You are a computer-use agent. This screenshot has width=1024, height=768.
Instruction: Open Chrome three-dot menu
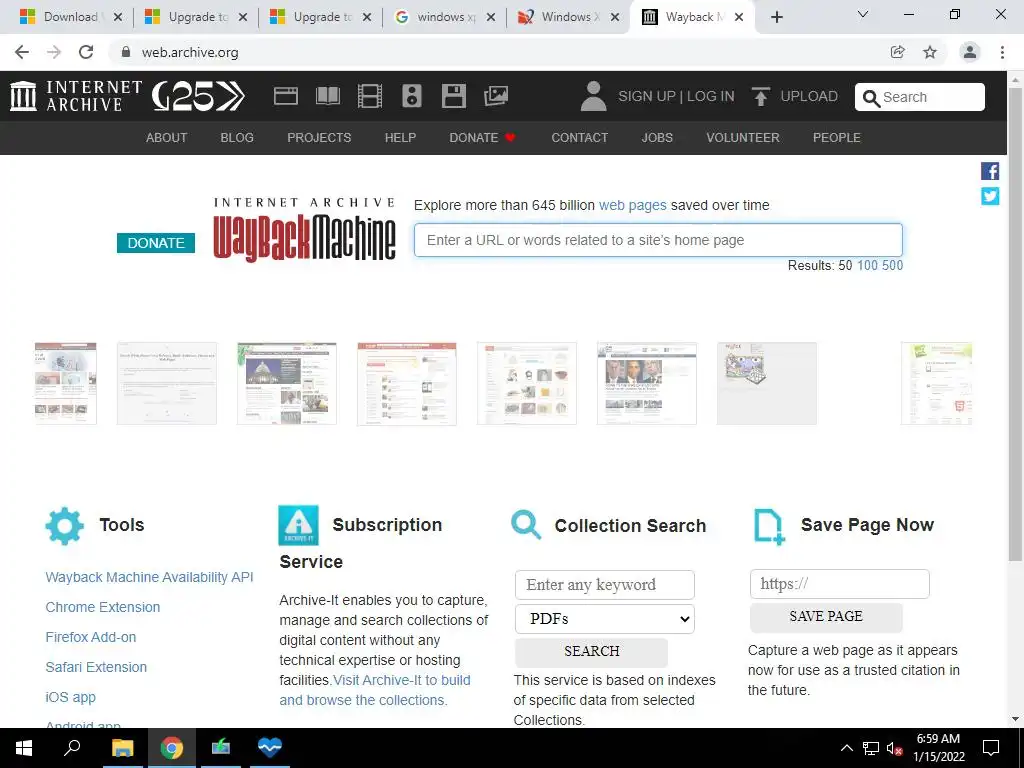[1002, 52]
